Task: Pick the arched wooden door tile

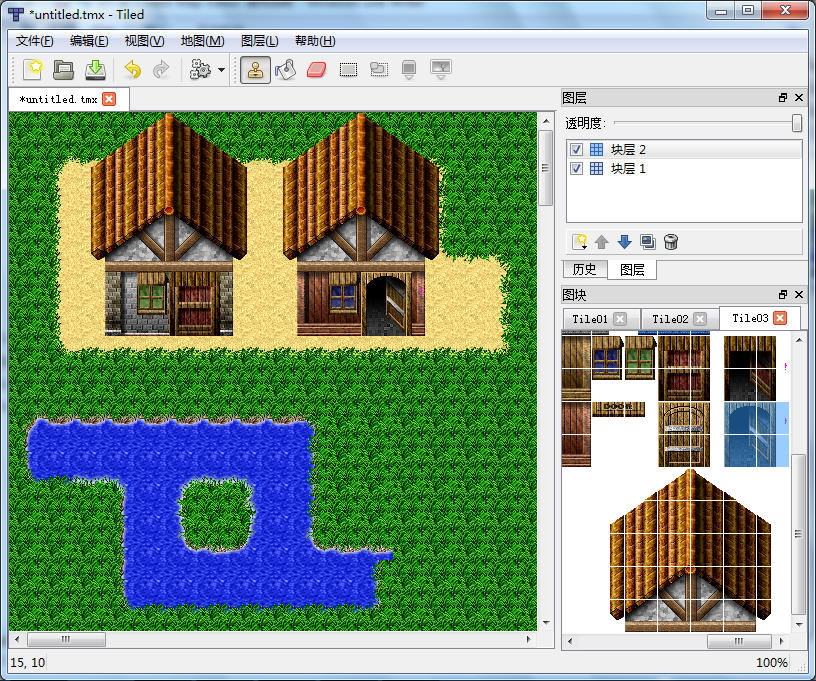Action: 684,434
